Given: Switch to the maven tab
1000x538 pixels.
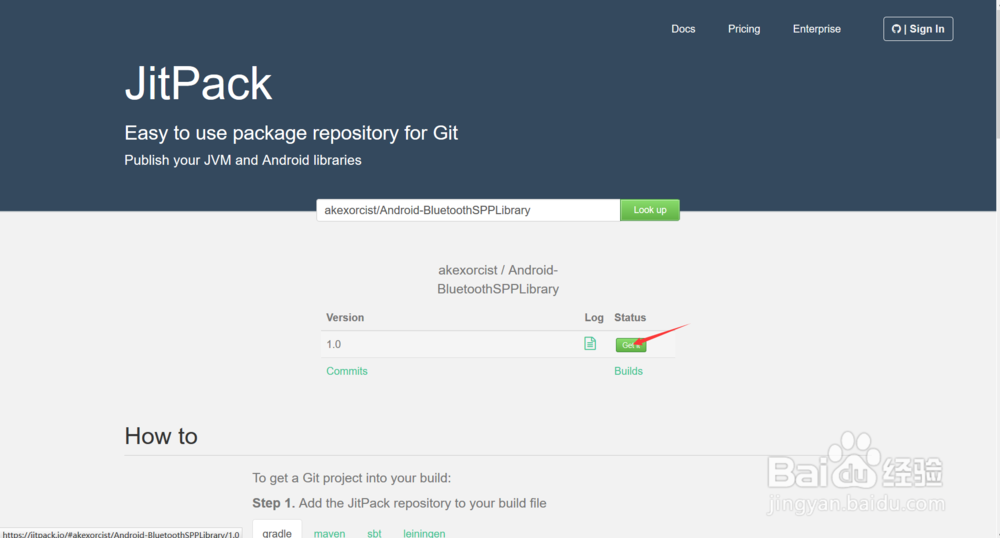Looking at the screenshot, I should click(329, 533).
